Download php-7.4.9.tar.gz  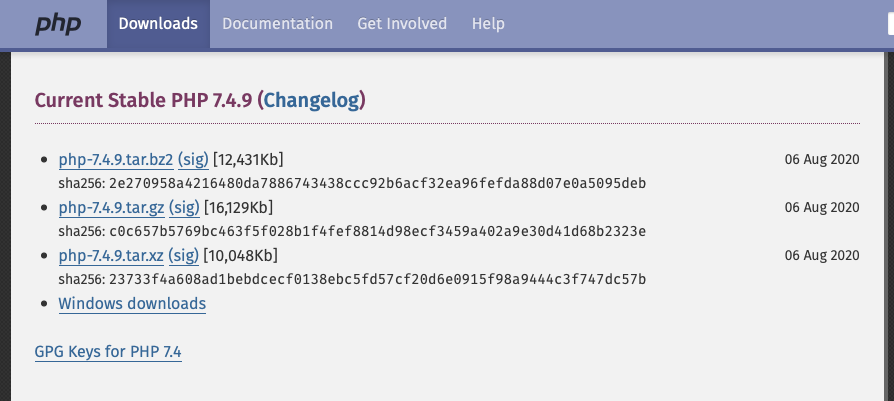111,208
